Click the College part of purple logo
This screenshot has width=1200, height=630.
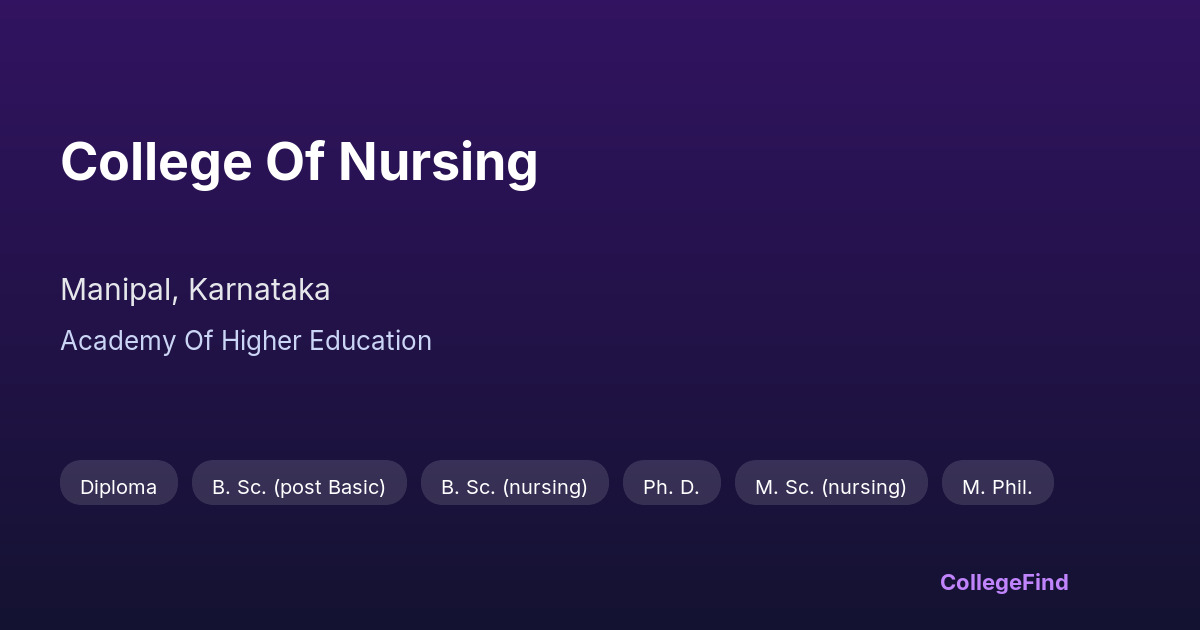[979, 582]
